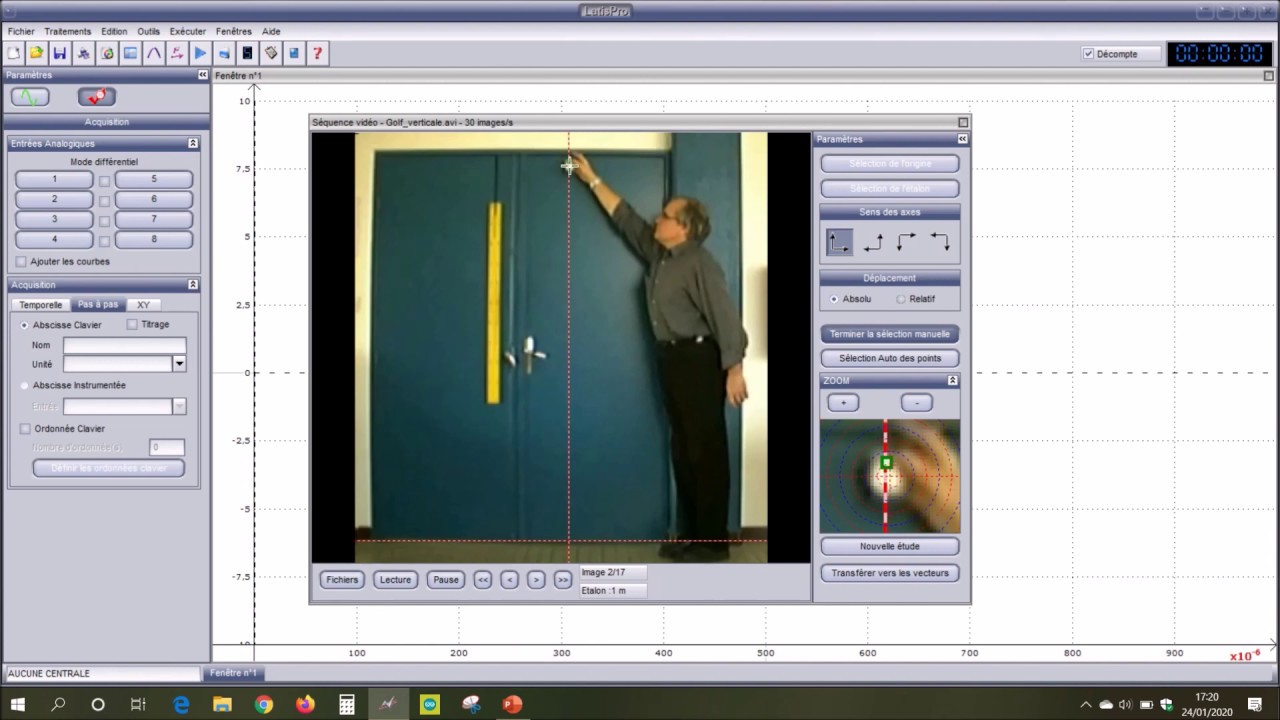
Task: Click the Lecture playback button
Action: point(395,580)
